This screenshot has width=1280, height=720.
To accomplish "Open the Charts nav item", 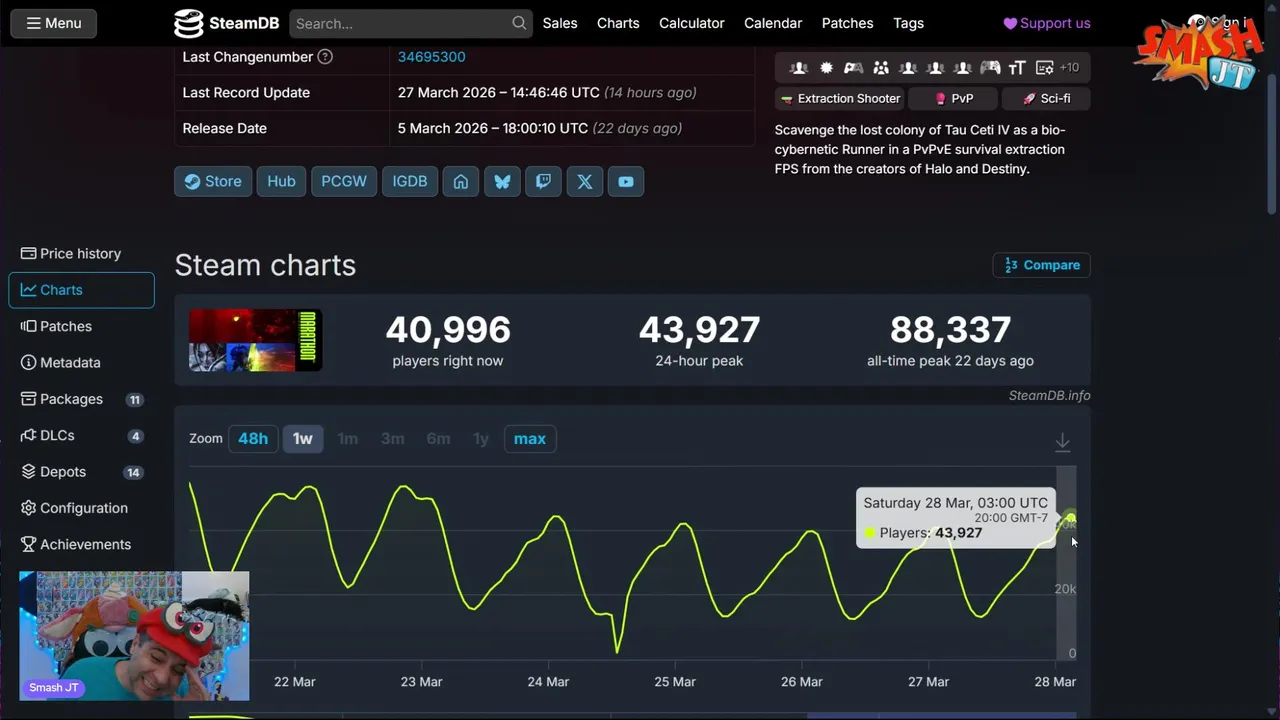I will [618, 23].
